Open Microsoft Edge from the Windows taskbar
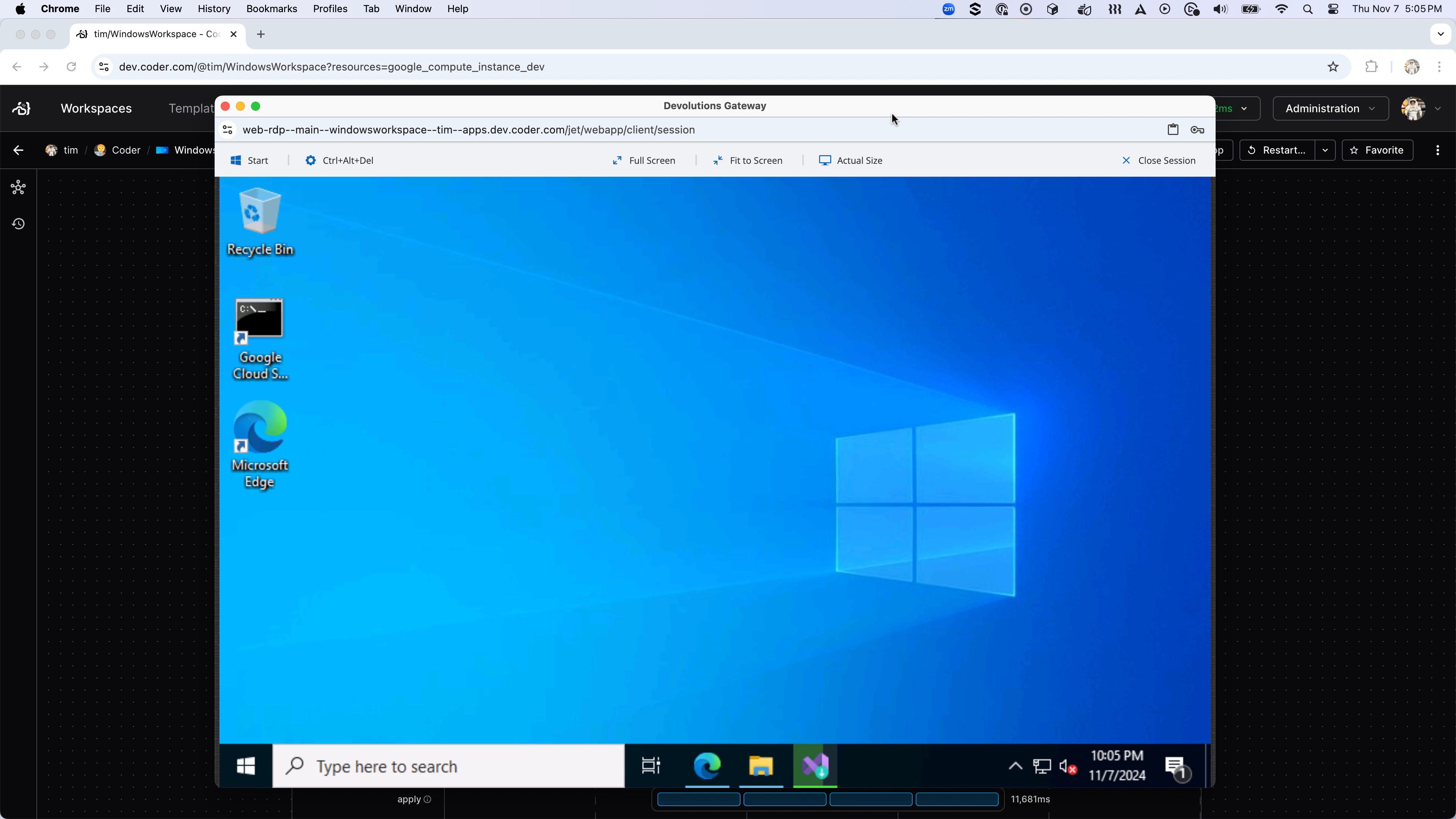The image size is (1456, 819). point(707,766)
